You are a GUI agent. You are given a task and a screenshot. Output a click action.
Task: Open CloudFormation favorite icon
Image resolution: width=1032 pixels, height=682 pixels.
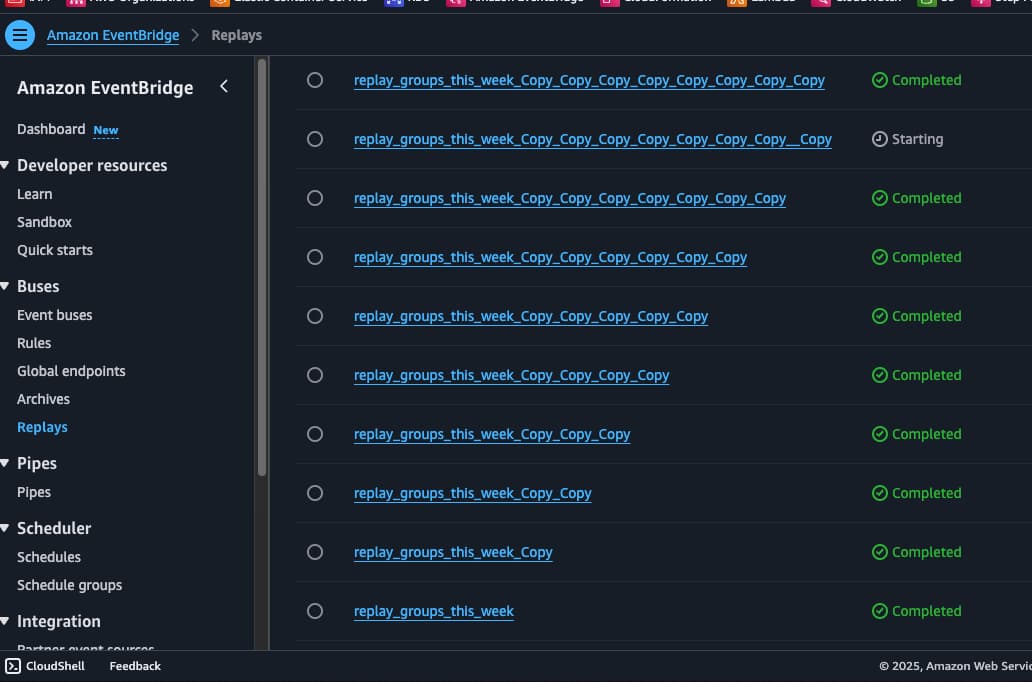click(608, 2)
